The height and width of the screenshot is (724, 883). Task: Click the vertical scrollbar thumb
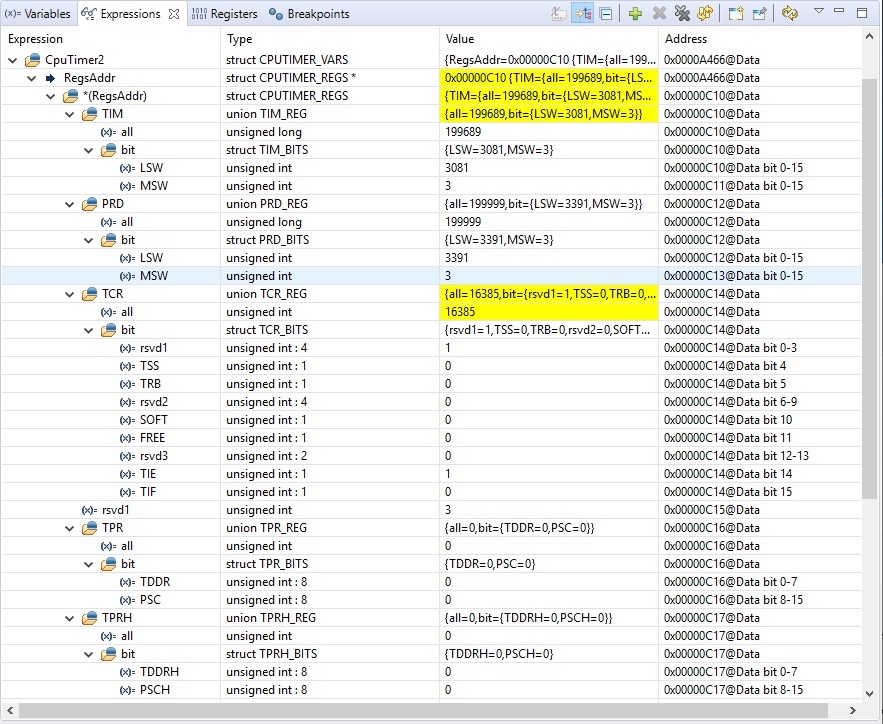coord(869,289)
